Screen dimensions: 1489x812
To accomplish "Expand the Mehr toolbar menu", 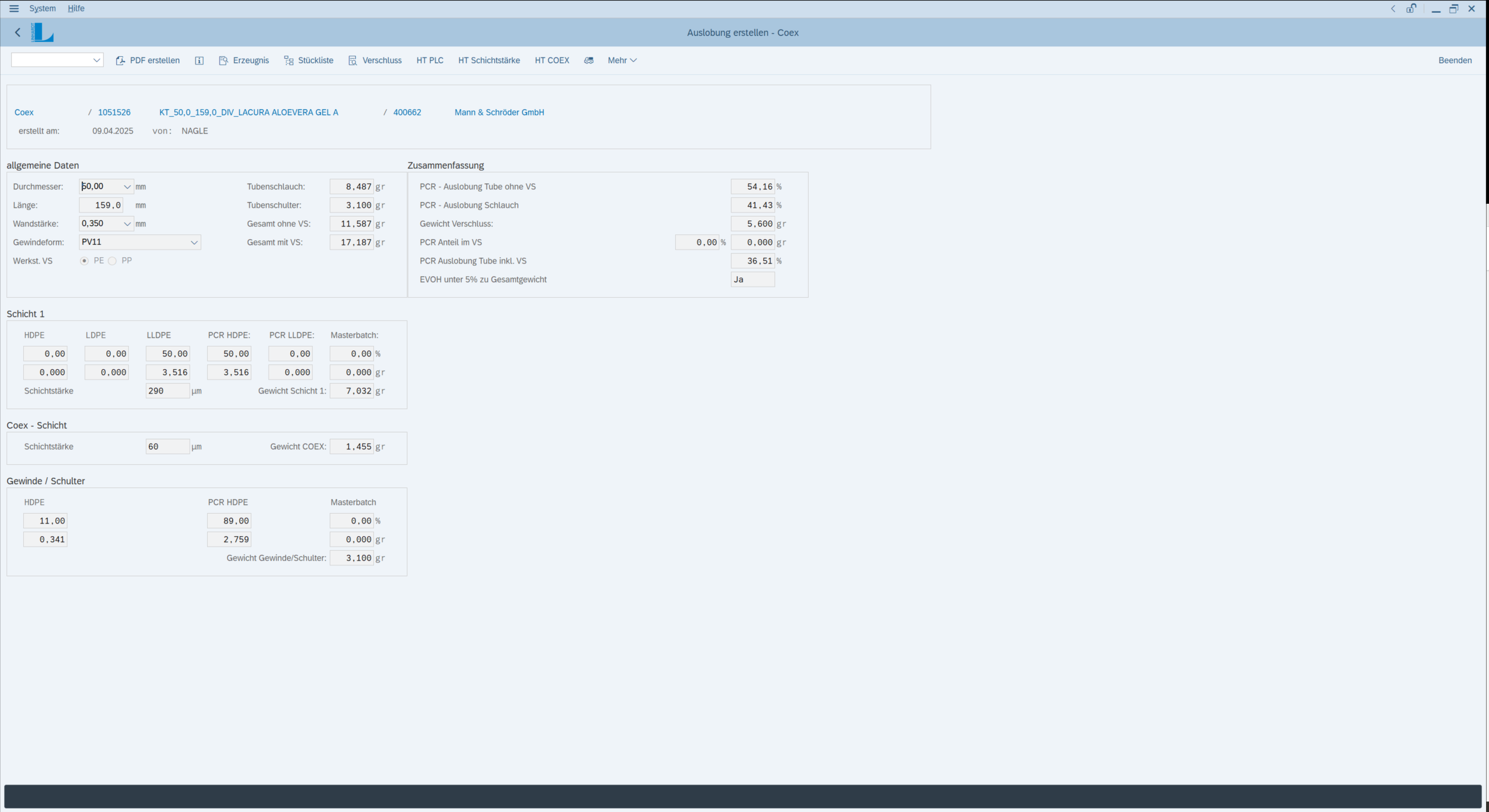I will [622, 60].
